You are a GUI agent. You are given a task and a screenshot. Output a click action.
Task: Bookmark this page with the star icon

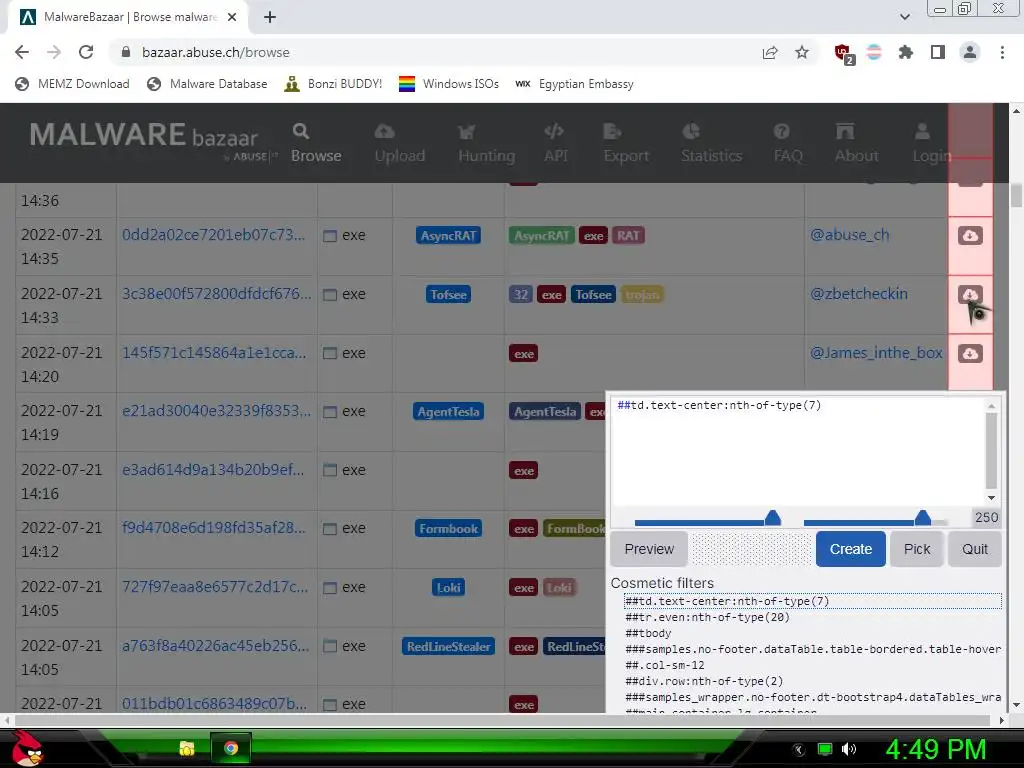(x=802, y=52)
